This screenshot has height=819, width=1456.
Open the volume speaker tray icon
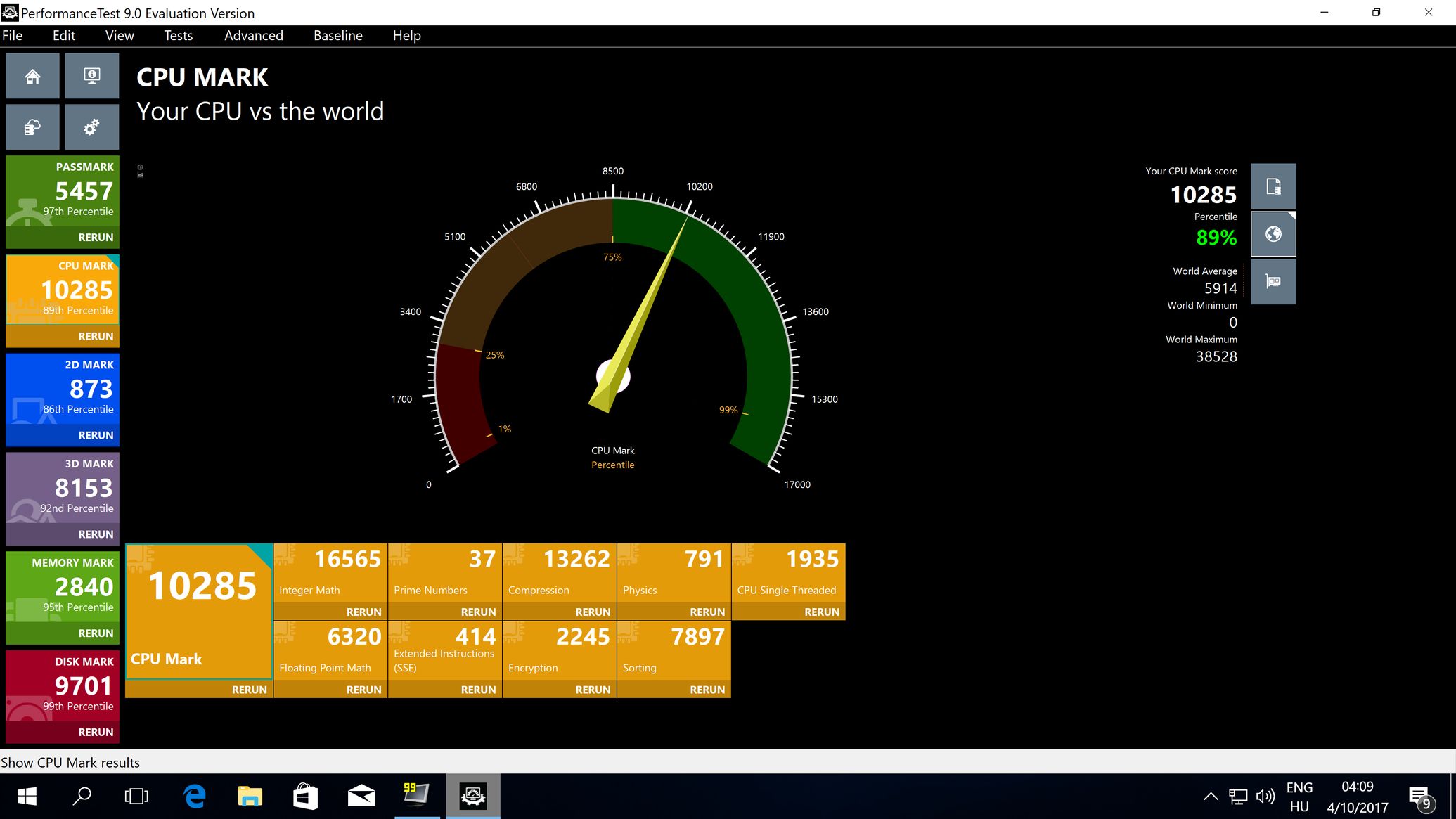pyautogui.click(x=1265, y=797)
